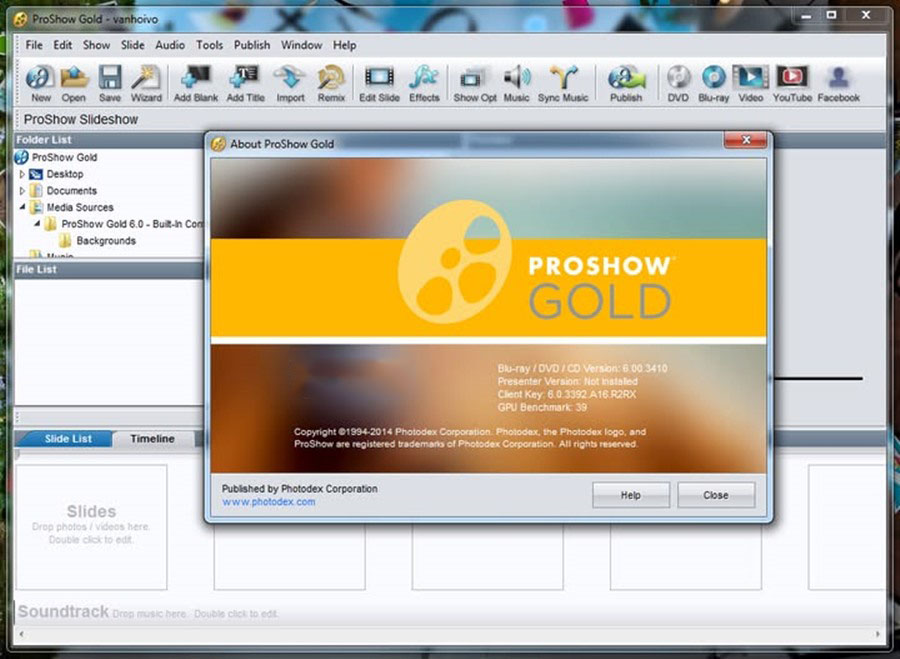Click the Facebook share icon
Screen dimensions: 900x659
click(838, 80)
